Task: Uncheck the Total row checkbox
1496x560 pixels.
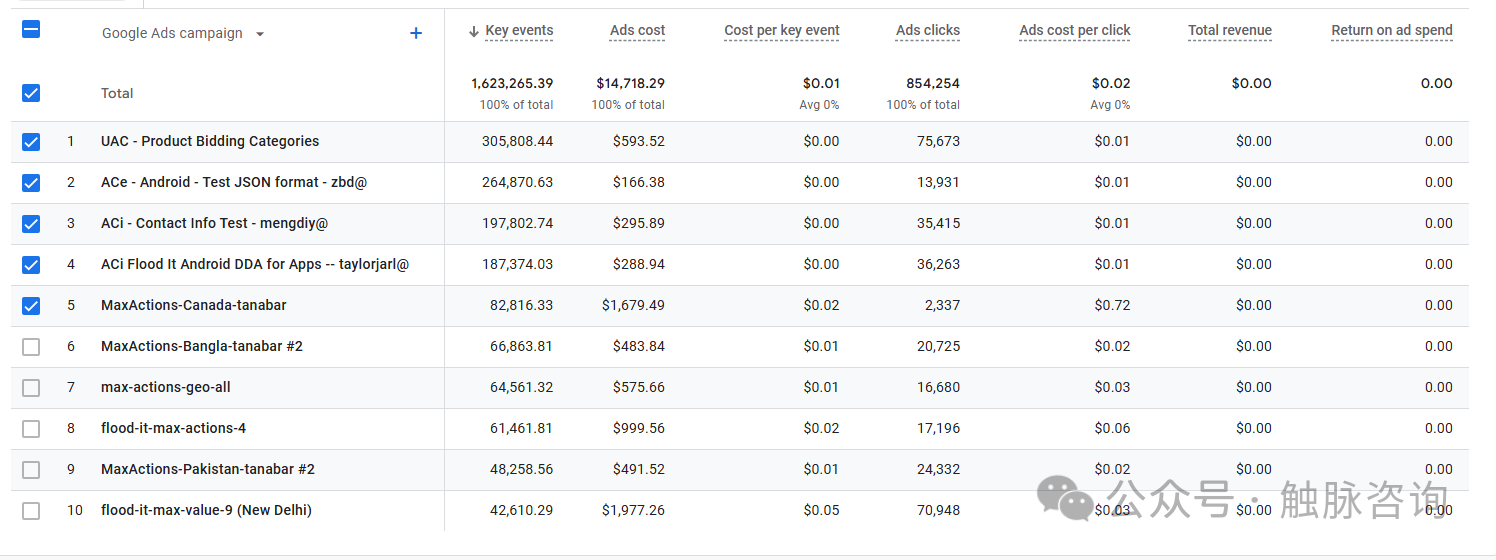Action: pyautogui.click(x=31, y=93)
